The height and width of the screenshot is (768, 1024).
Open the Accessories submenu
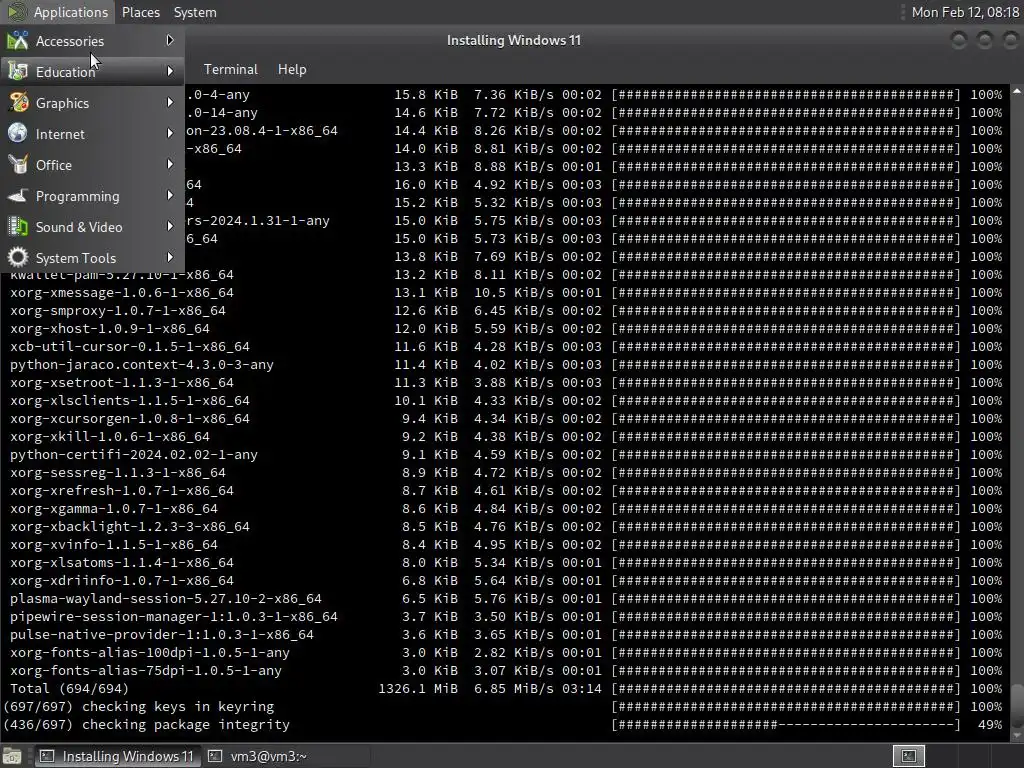[x=92, y=41]
